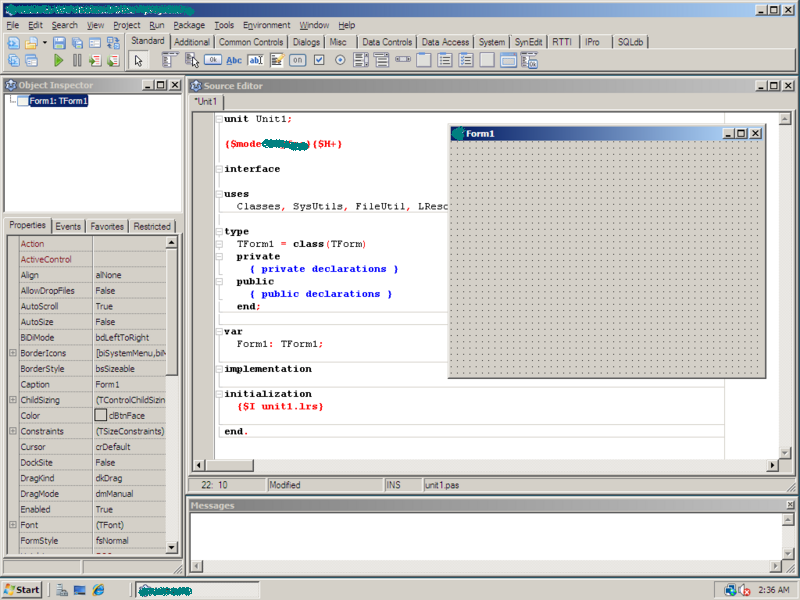Viewport: 800px width, 600px height.
Task: Expand the BorderIcons property
Action: pos(12,353)
